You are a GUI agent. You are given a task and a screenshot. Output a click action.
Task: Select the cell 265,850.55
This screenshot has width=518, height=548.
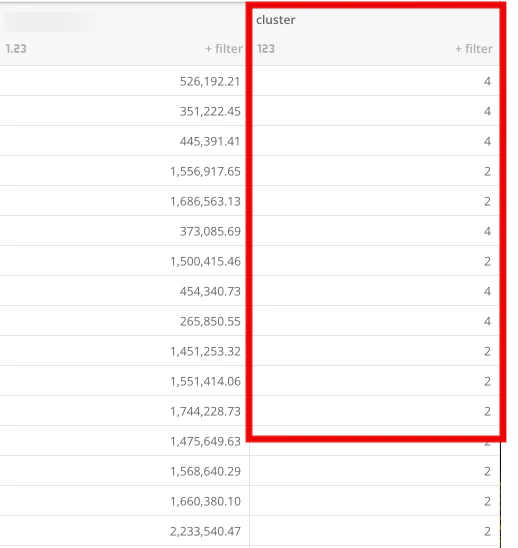tap(210, 322)
